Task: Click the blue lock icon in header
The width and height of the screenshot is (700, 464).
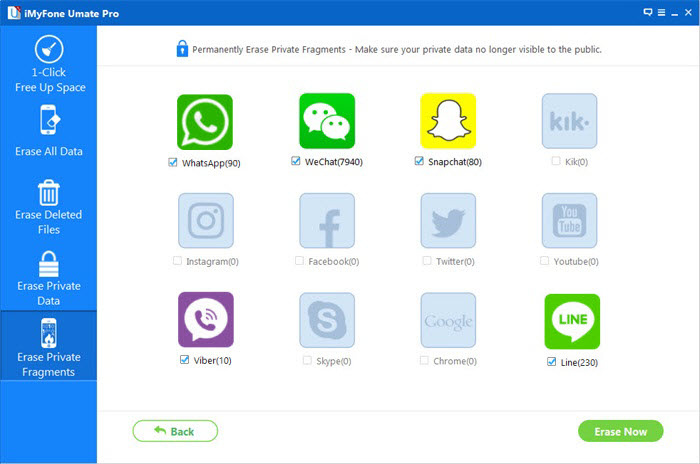Action: [x=182, y=49]
